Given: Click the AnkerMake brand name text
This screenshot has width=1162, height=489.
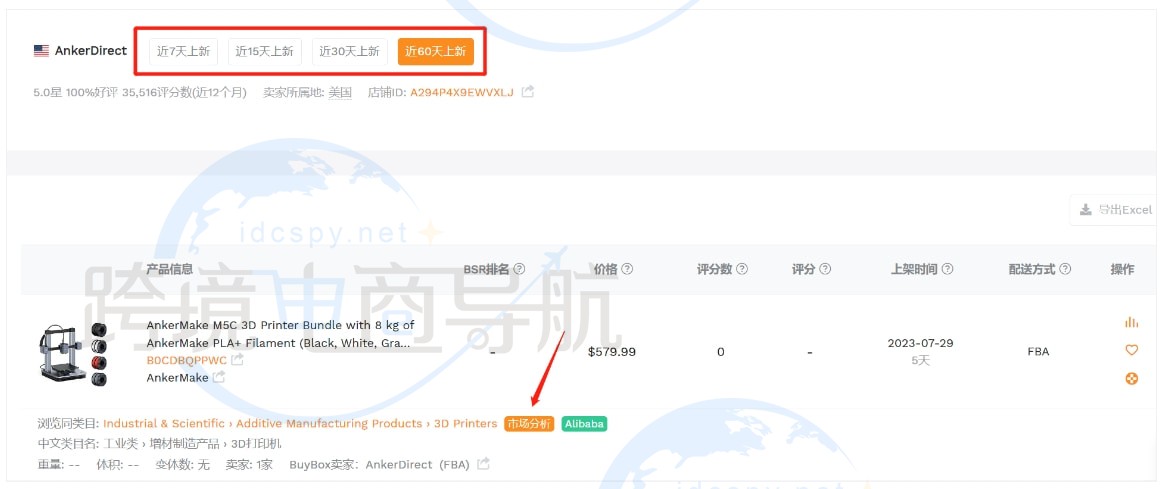Looking at the screenshot, I should pyautogui.click(x=177, y=378).
